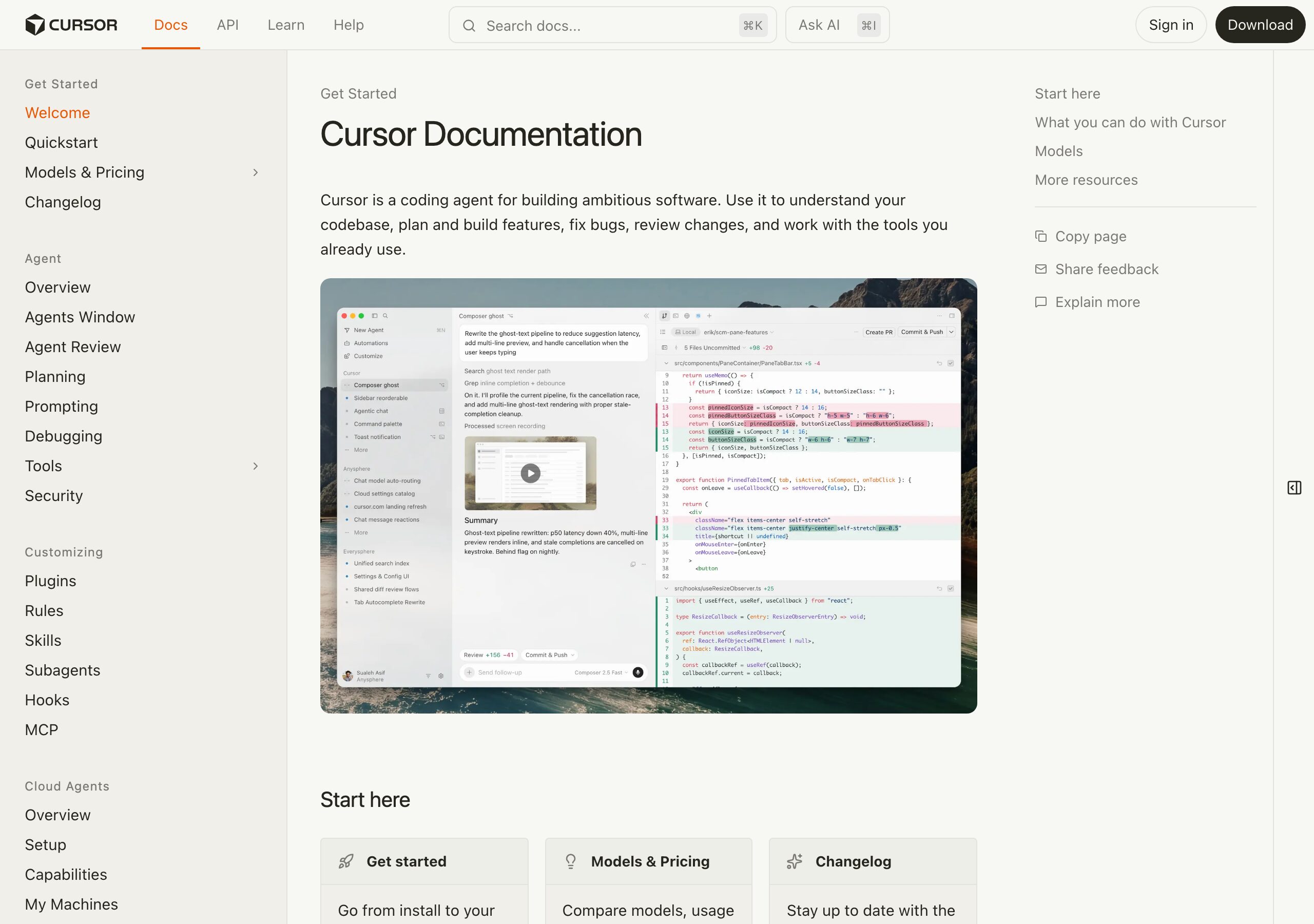Open the Get started card

click(424, 881)
